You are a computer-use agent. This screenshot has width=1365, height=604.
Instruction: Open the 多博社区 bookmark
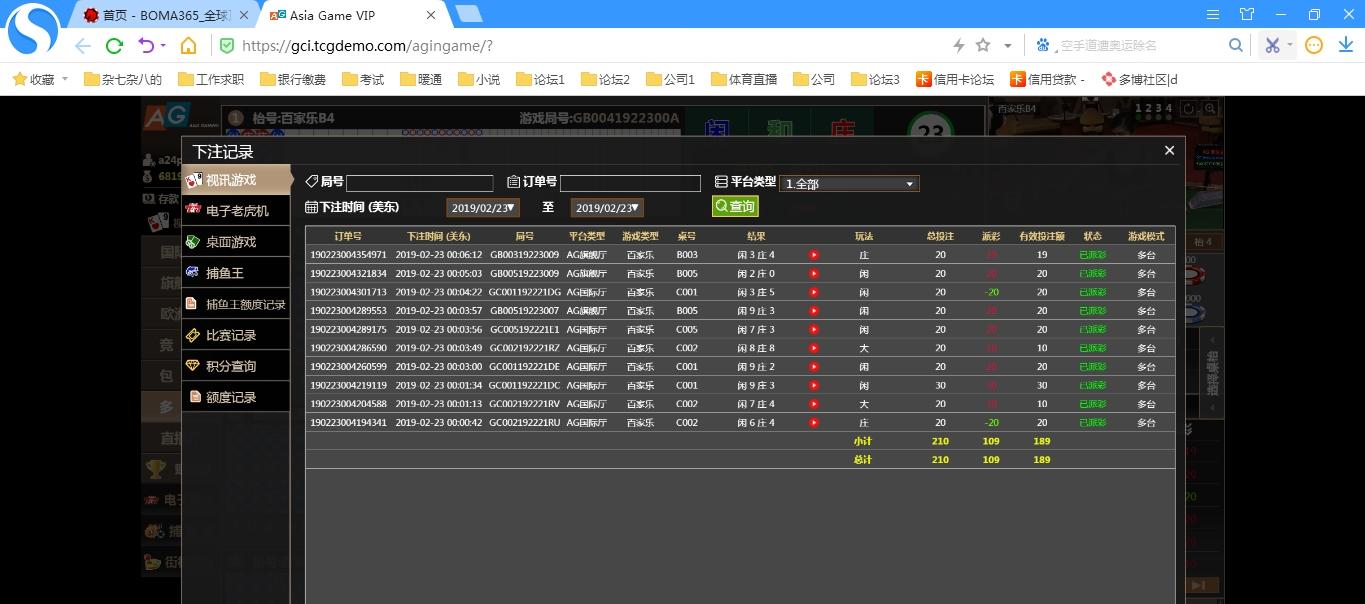pos(1139,79)
